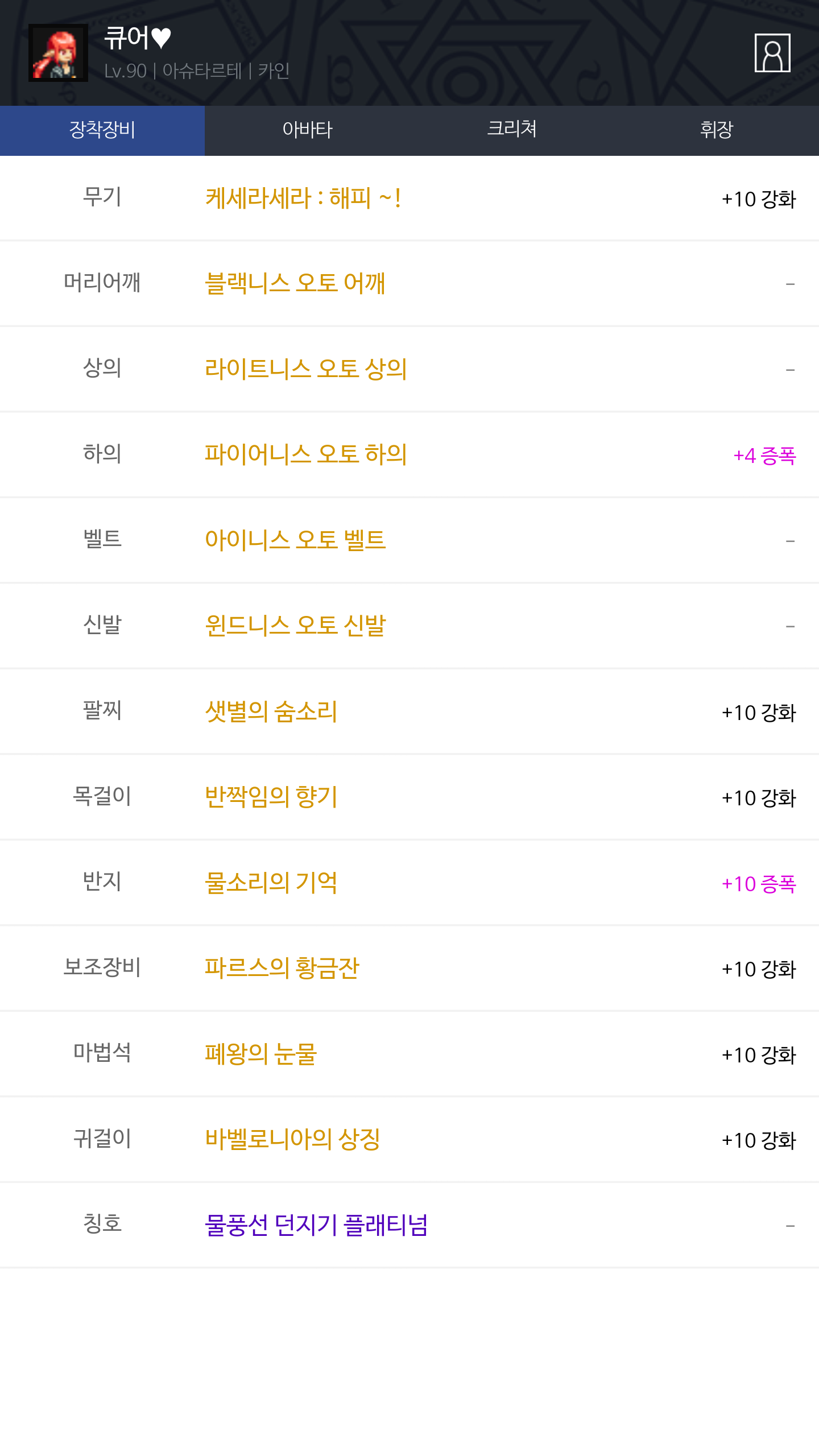This screenshot has height=1456, width=819.
Task: Open 파르스의 황금잔 sub-equipment
Action: pyautogui.click(x=282, y=968)
